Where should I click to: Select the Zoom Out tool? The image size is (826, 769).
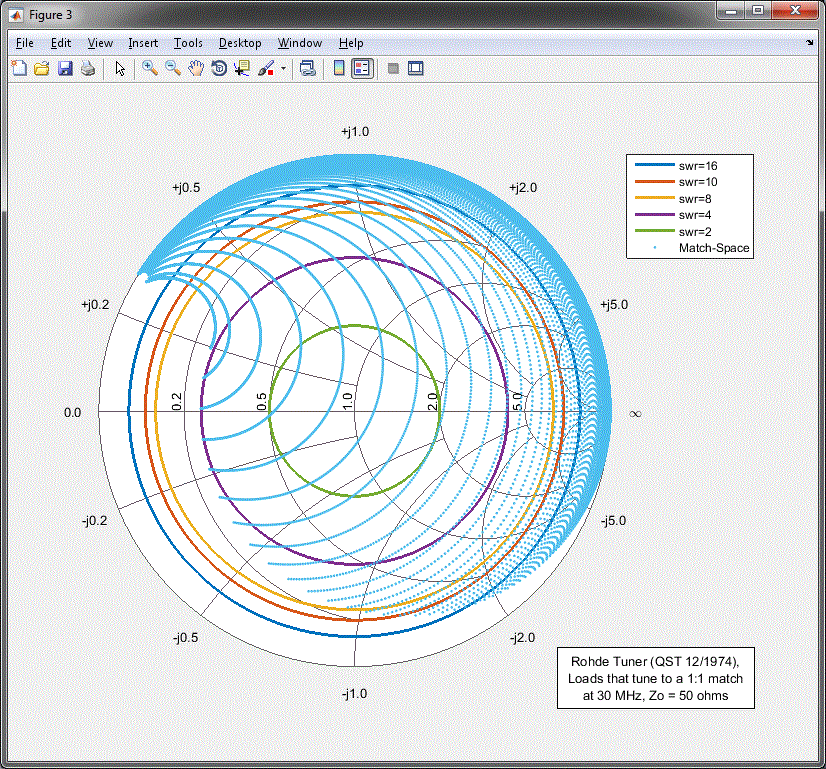coord(172,68)
